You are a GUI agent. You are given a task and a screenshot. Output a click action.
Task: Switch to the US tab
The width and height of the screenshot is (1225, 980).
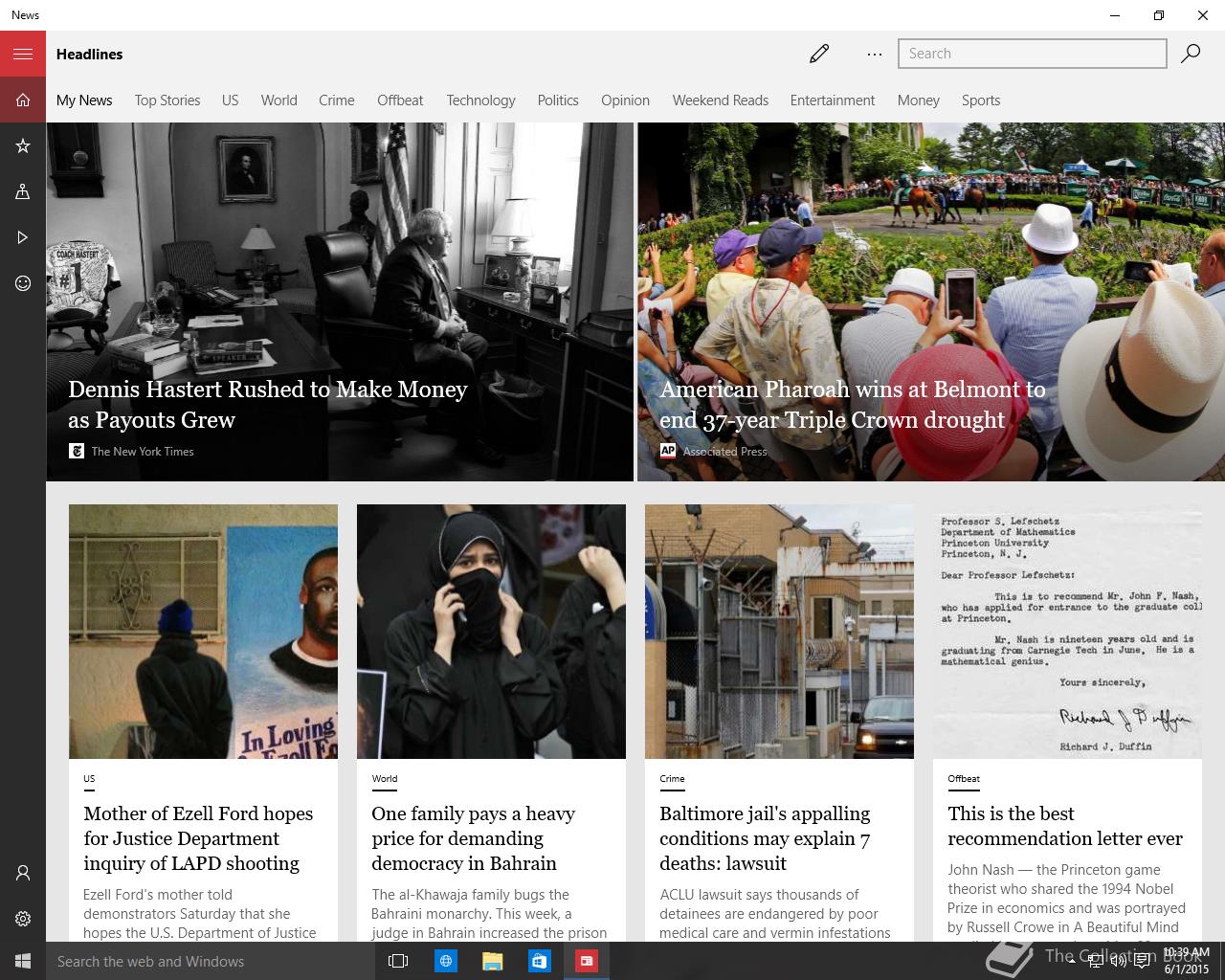tap(231, 100)
